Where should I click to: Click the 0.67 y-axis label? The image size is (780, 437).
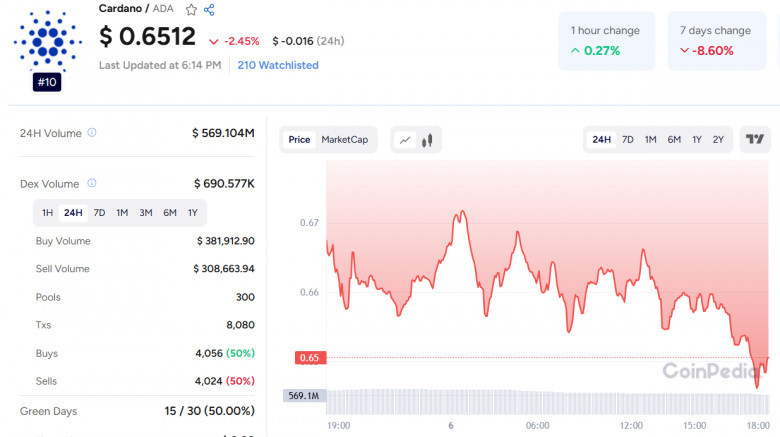(x=309, y=222)
